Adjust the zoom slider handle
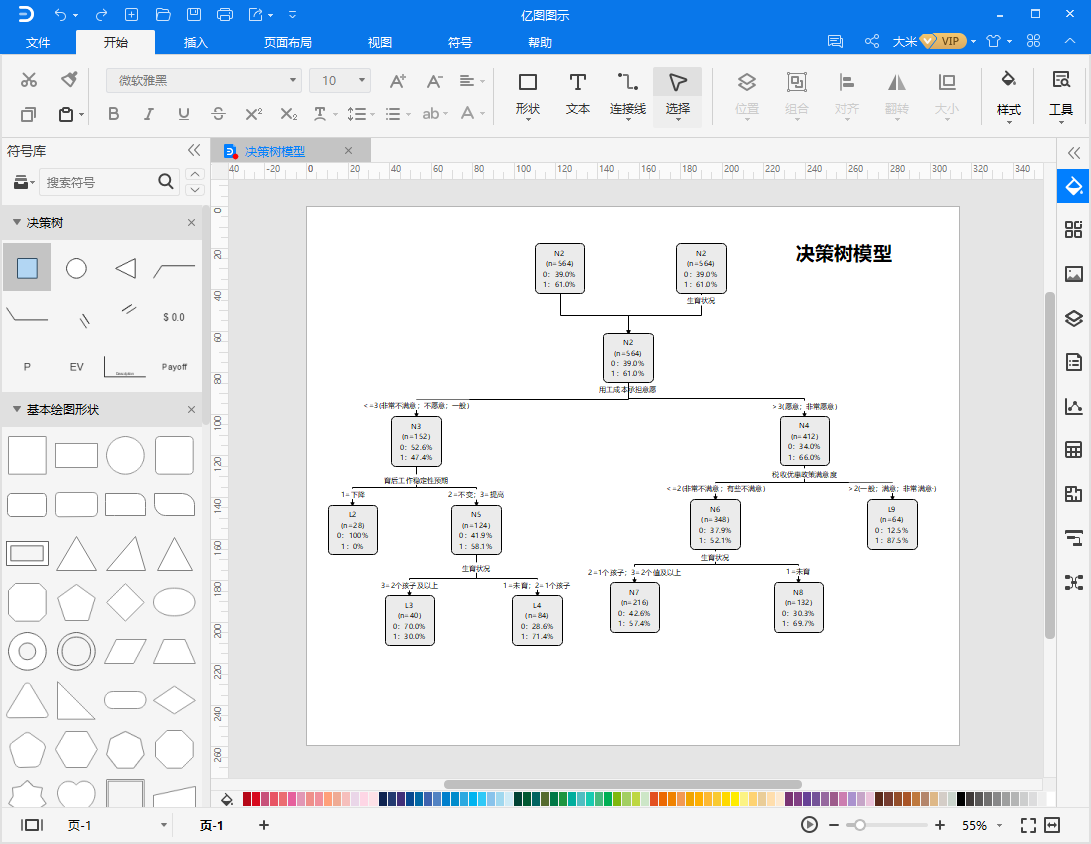Screen dimensions: 1091x844 point(860,825)
